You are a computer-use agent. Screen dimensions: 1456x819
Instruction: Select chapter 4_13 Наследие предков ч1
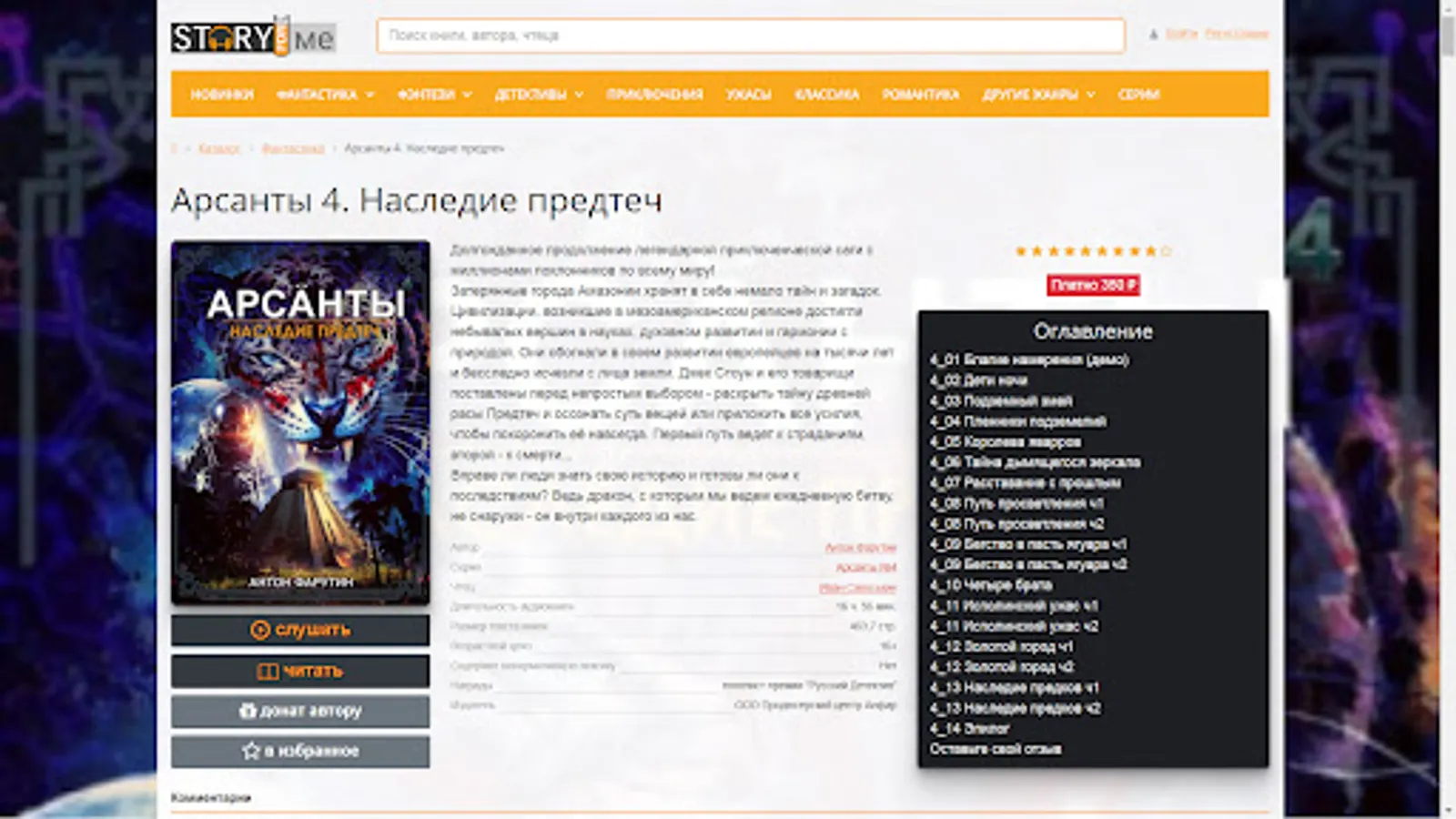coord(1015,688)
